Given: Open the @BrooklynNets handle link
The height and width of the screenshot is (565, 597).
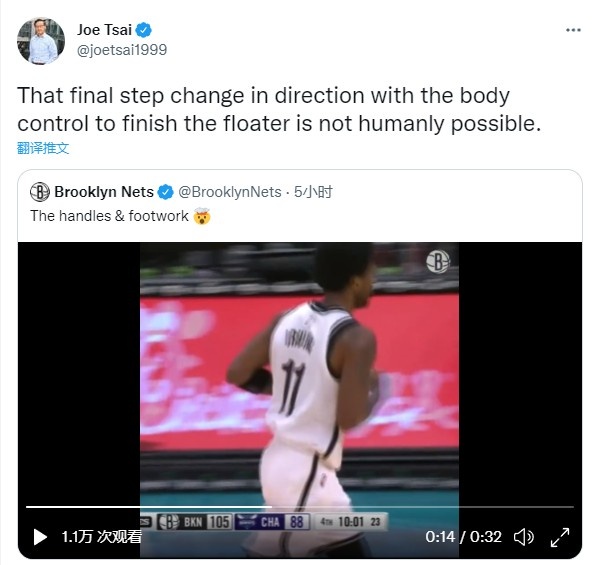Looking at the screenshot, I should click(230, 192).
